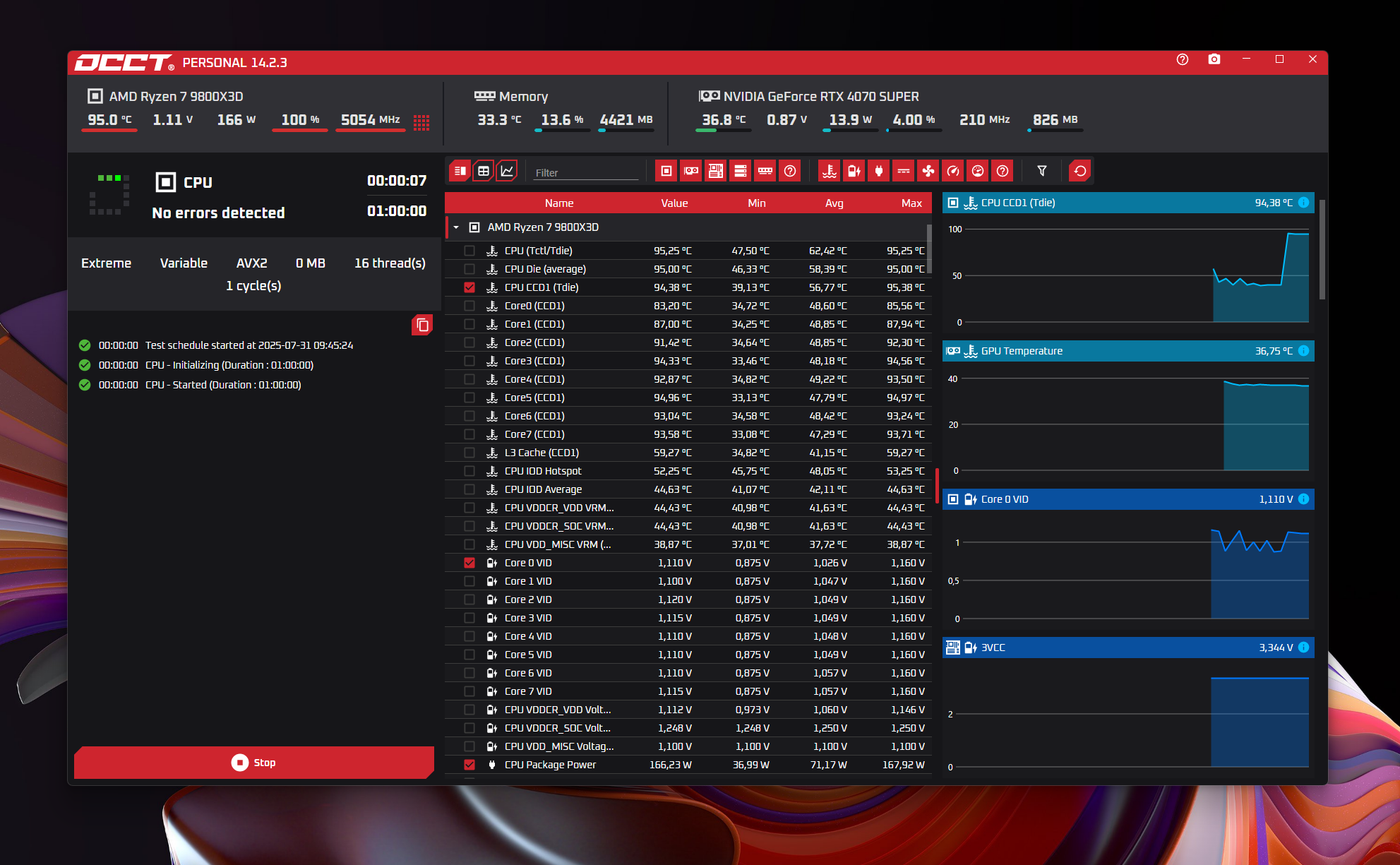
Task: Collapse the AMD Ryzen 7 9800X3D group
Action: [456, 227]
